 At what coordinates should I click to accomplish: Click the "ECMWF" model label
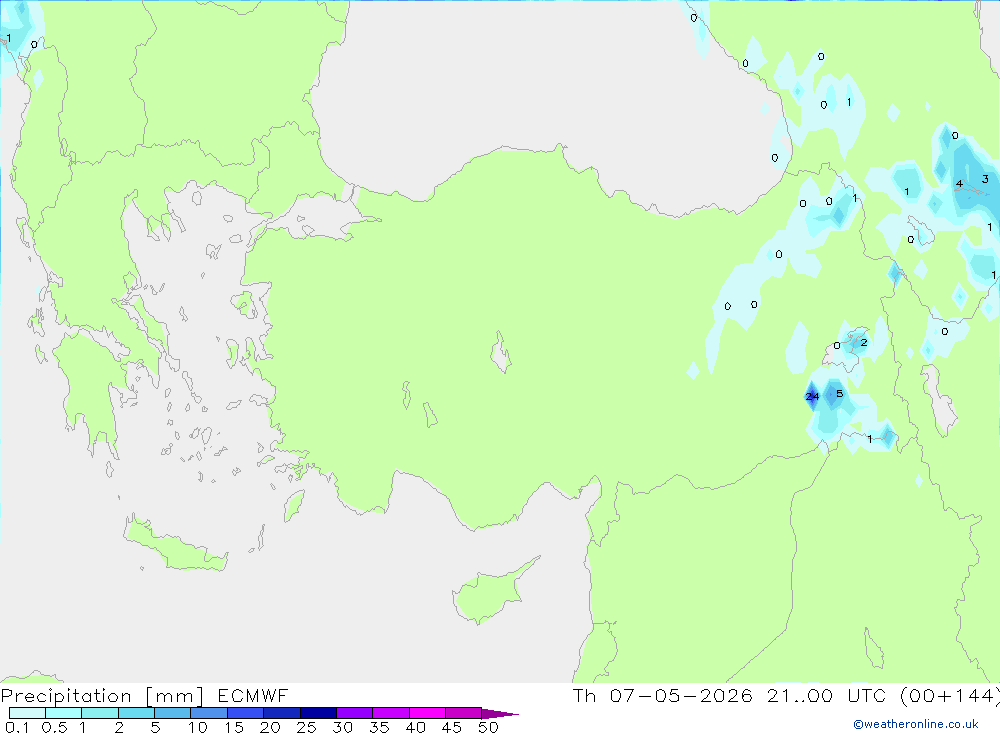tap(253, 695)
